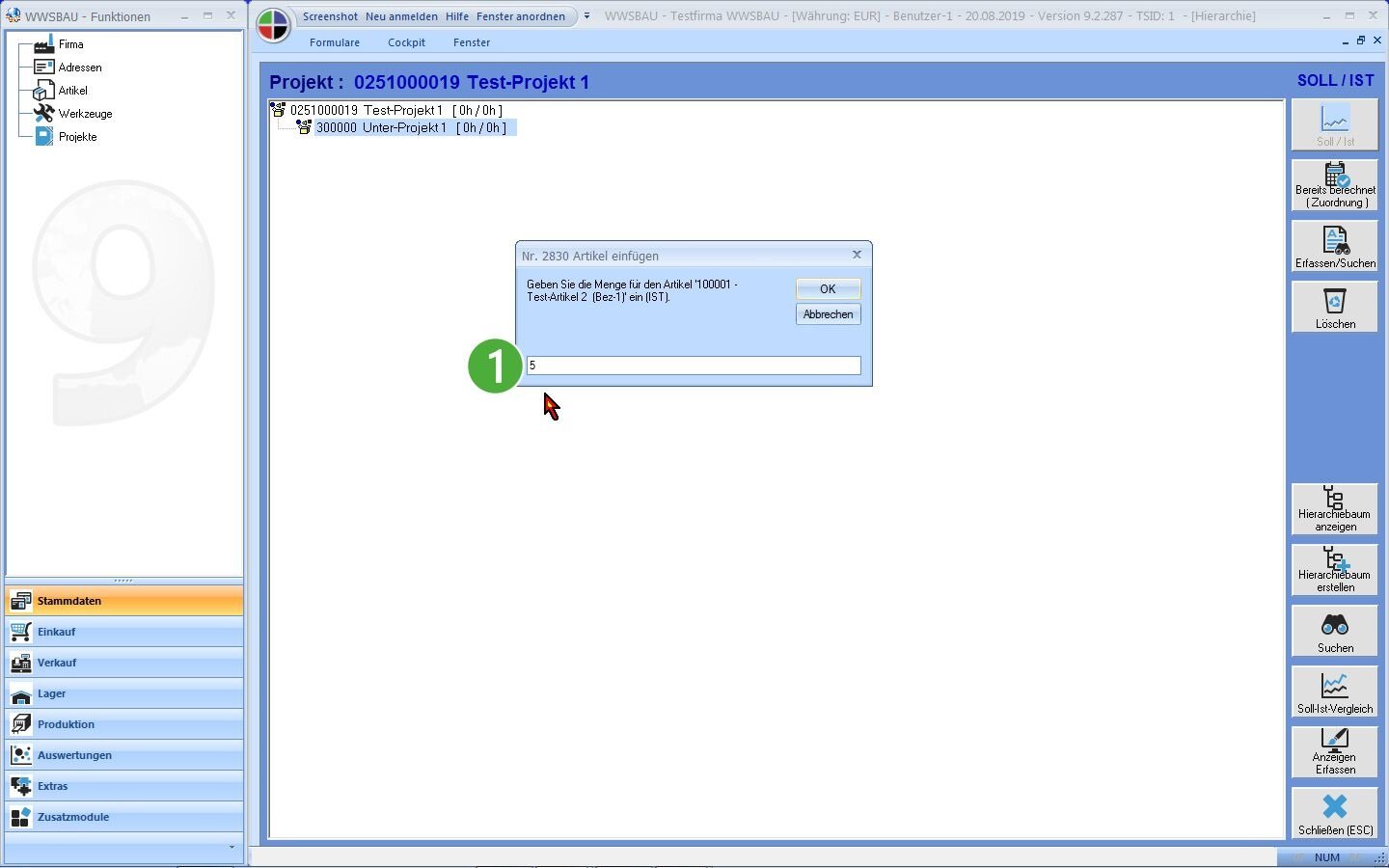
Task: Click the Werkzeuge tools icon
Action: 43,114
